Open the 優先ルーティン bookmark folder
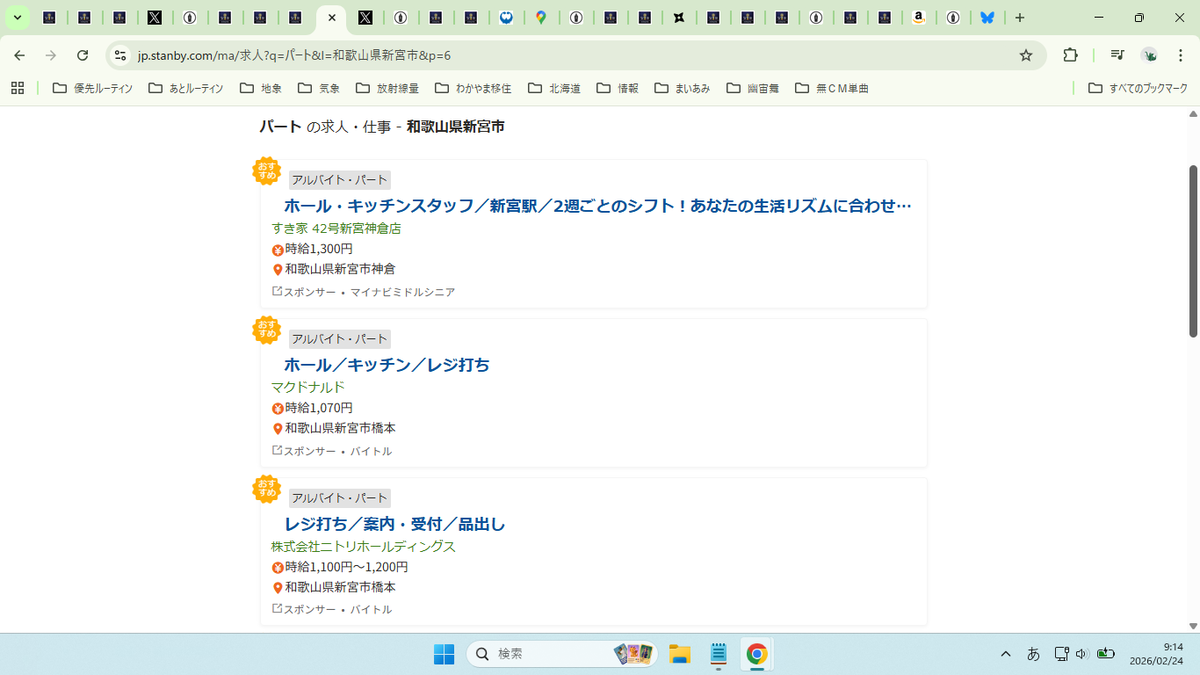1200x675 pixels. click(x=92, y=88)
